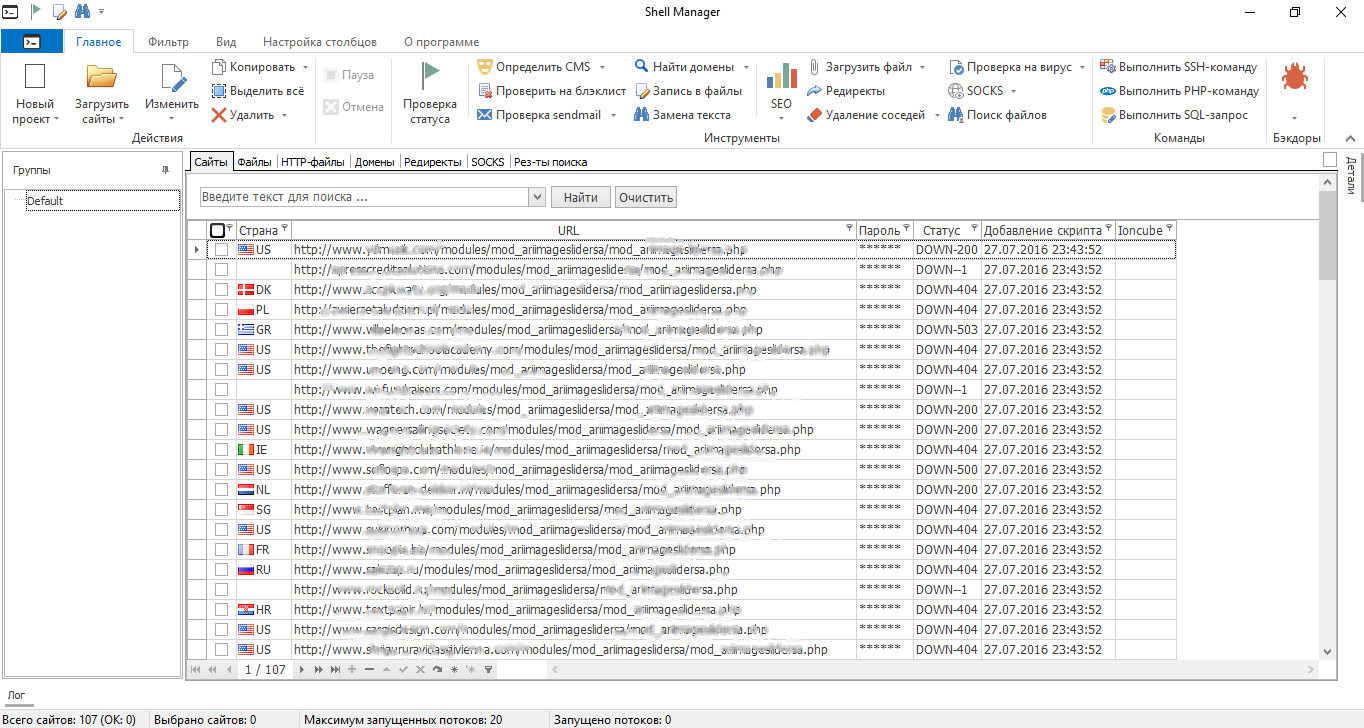
Task: Click the grid vertical scrollbar thumb
Action: 1327,235
